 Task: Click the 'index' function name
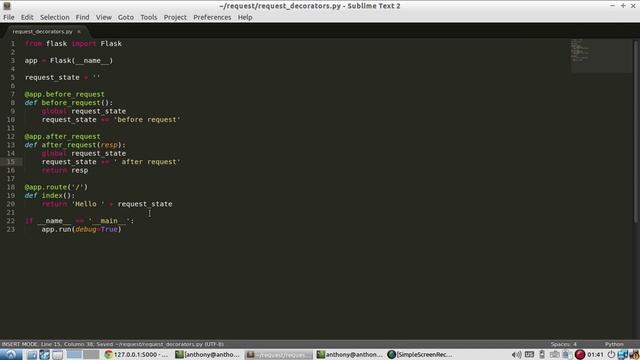click(52, 196)
